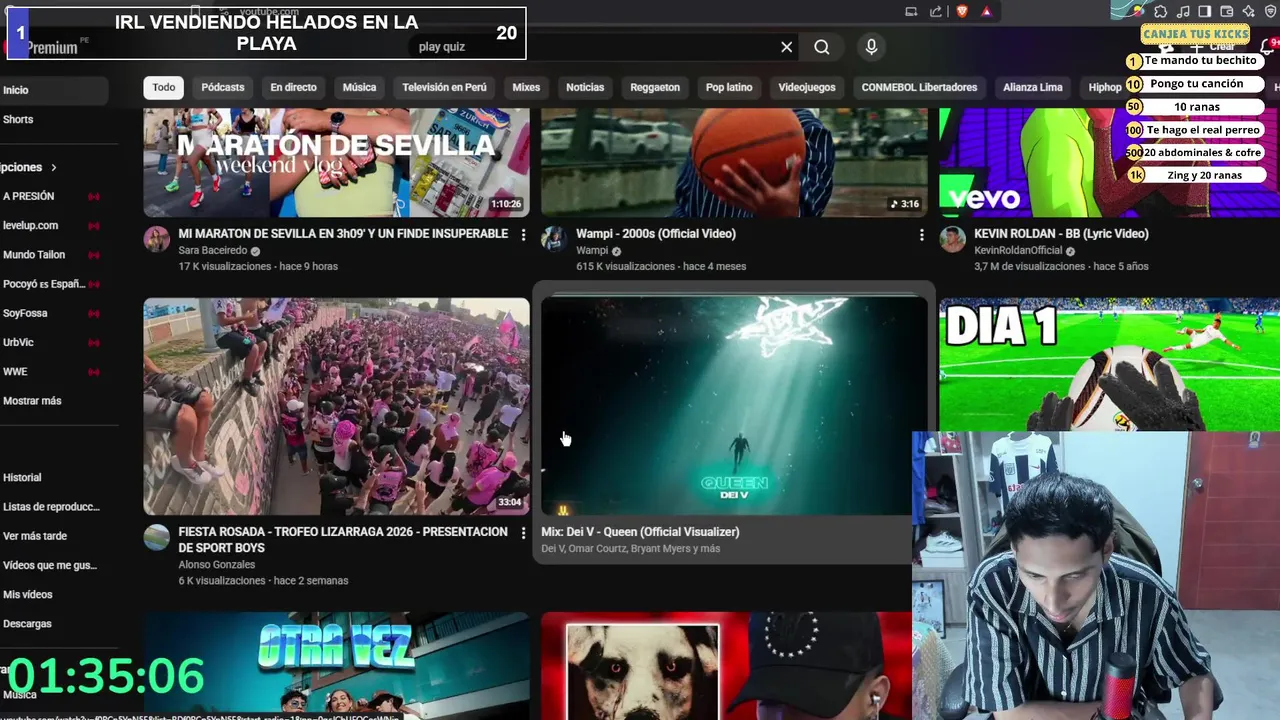Open Mix: Dei V - Queen title
This screenshot has height=720, width=1280.
(x=640, y=532)
